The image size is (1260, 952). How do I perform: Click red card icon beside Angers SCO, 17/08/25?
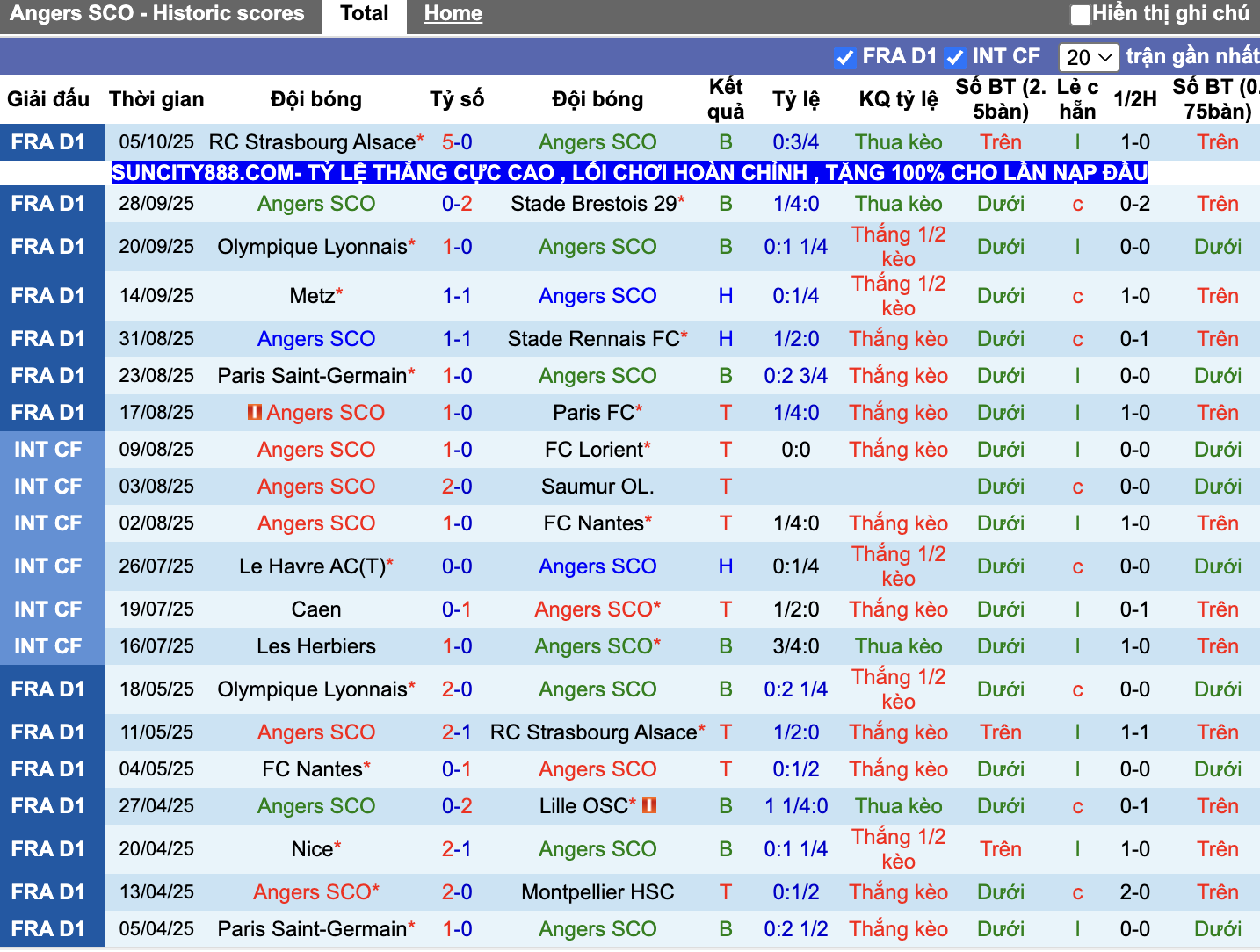coord(255,412)
